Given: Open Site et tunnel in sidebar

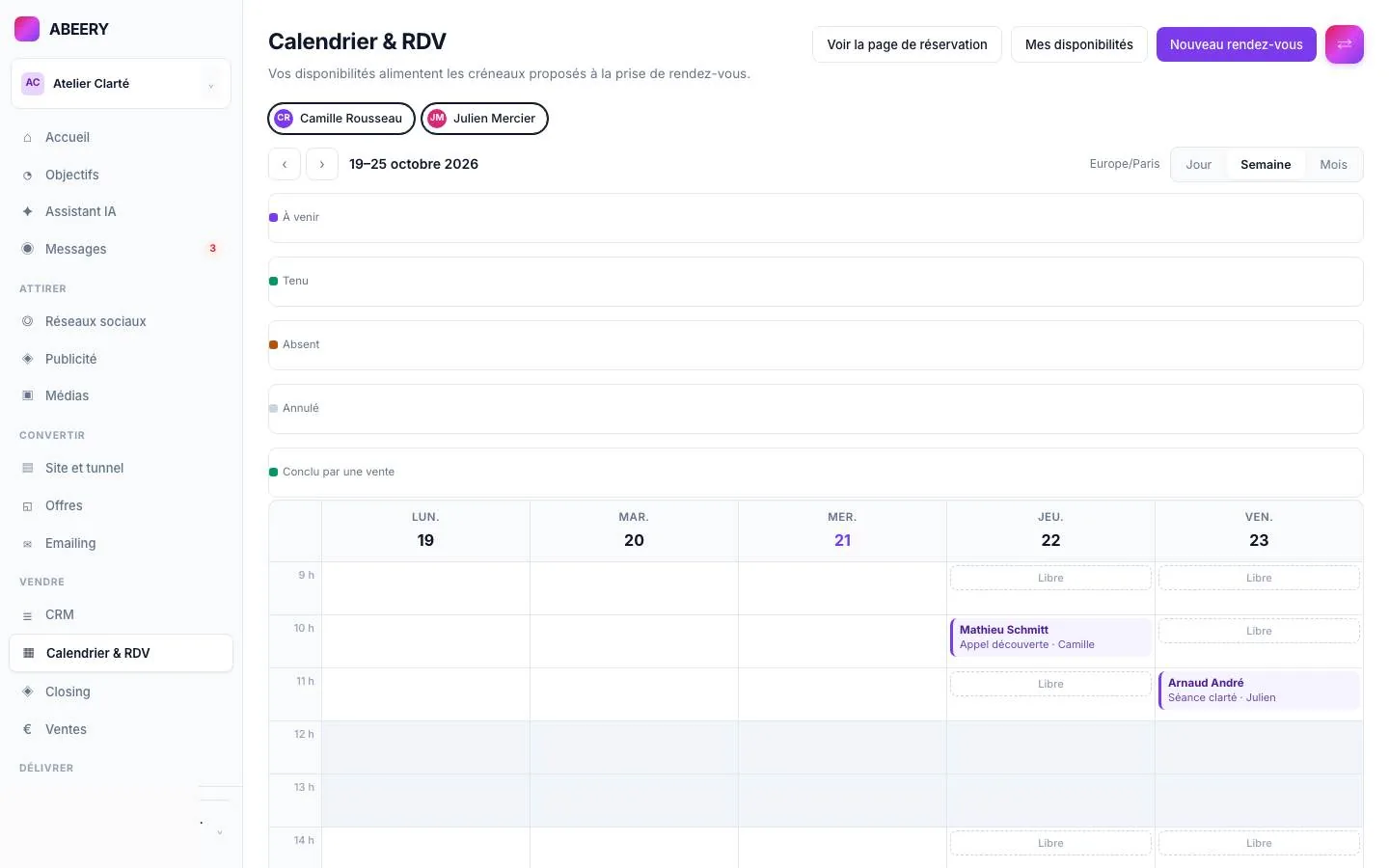Looking at the screenshot, I should click(x=121, y=468).
